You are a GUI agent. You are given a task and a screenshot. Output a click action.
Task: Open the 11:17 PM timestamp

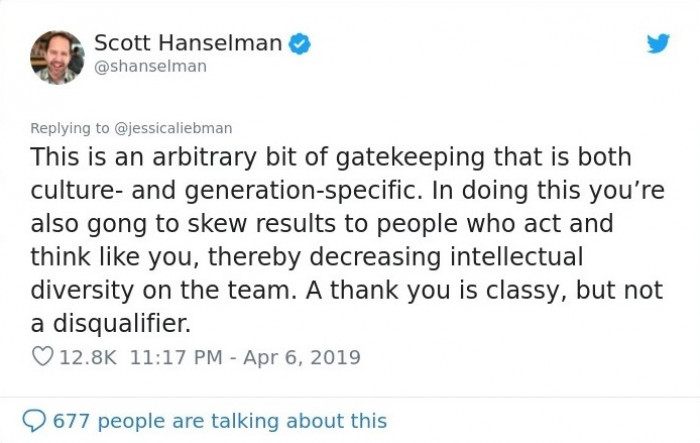(176, 357)
